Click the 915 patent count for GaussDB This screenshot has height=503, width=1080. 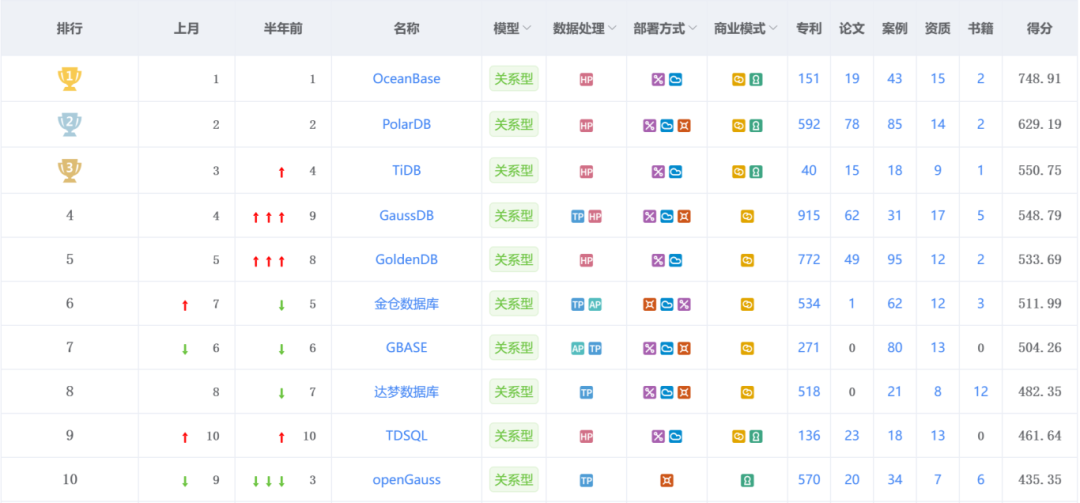coord(809,215)
